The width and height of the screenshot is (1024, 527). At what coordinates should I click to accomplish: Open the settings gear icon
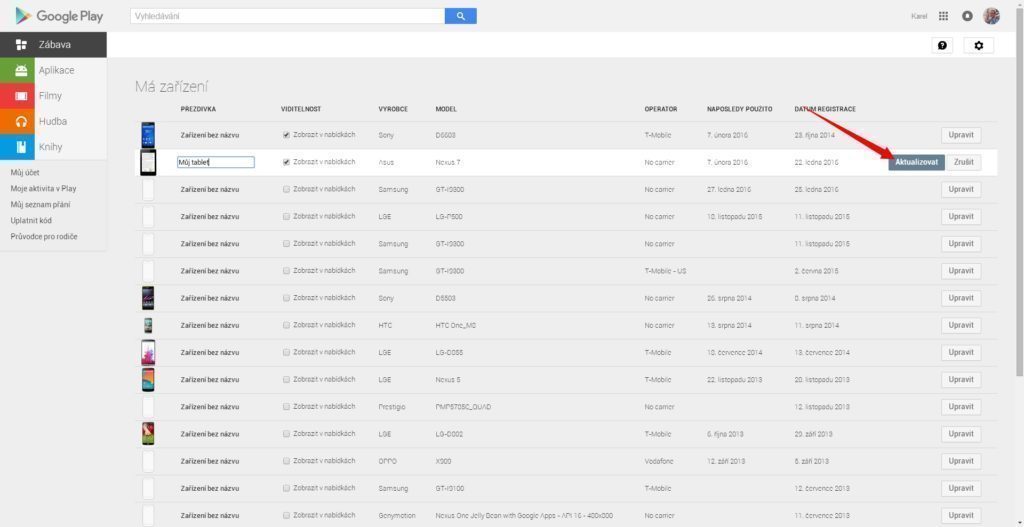978,46
